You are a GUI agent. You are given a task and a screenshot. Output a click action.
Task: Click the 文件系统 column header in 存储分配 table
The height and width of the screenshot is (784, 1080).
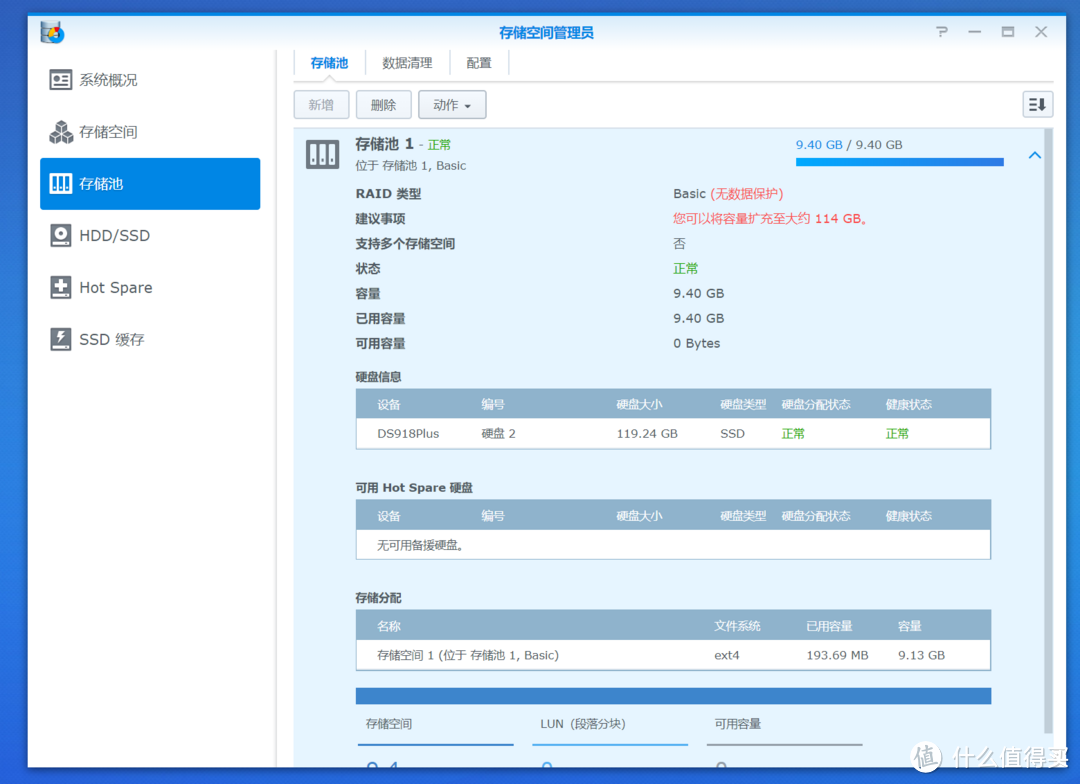pyautogui.click(x=737, y=626)
